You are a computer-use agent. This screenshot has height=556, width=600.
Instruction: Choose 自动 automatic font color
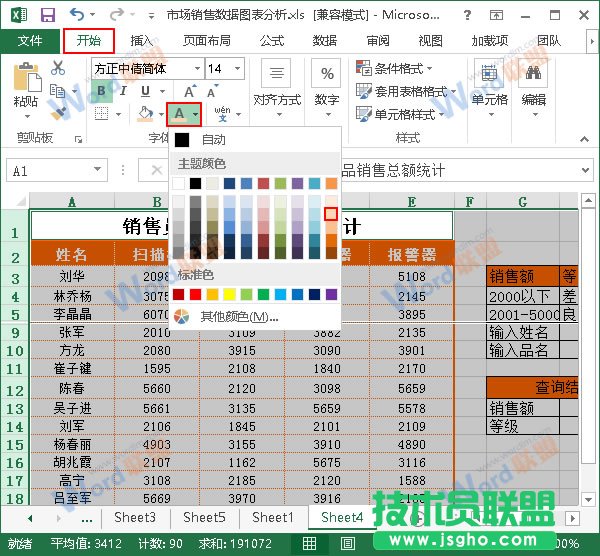click(x=254, y=140)
